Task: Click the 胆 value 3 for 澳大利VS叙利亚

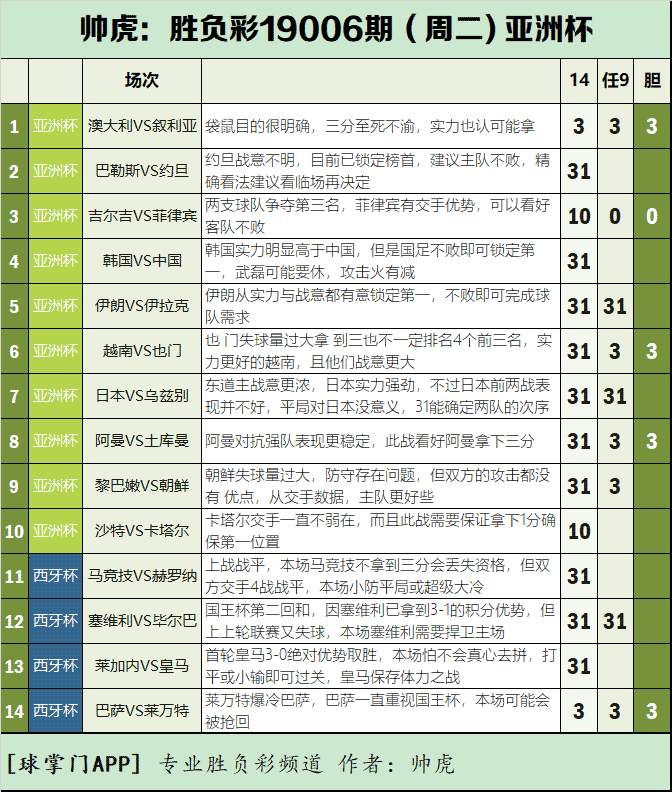Action: 652,126
